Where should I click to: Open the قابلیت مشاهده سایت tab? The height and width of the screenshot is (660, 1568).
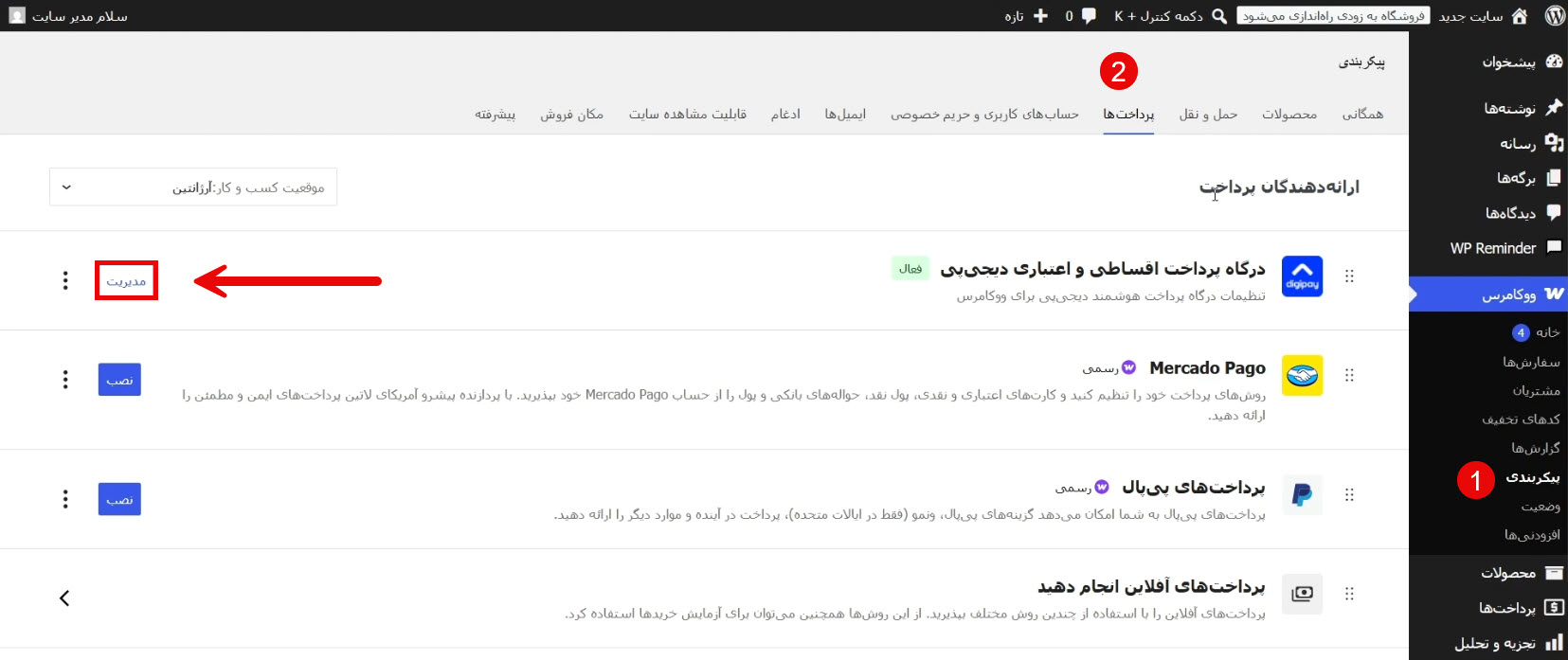click(x=688, y=115)
